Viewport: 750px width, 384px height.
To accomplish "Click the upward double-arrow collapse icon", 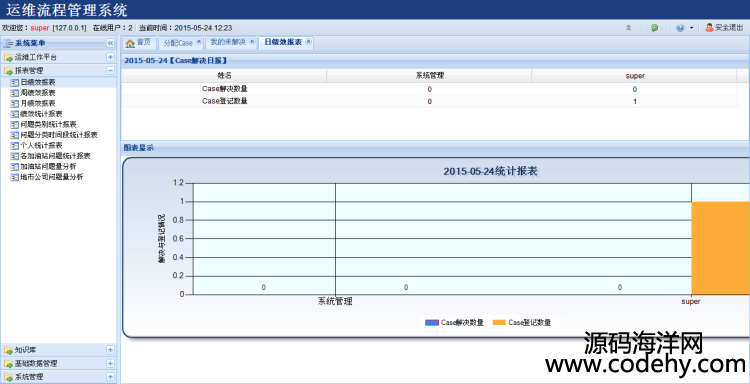I will pos(629,28).
